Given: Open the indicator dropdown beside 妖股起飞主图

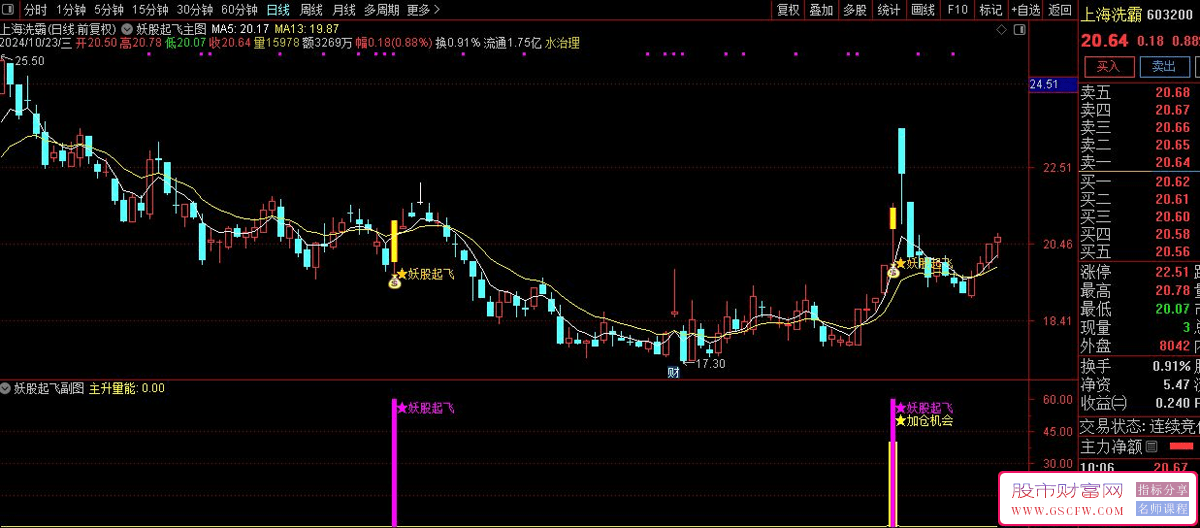Looking at the screenshot, I should [126, 29].
